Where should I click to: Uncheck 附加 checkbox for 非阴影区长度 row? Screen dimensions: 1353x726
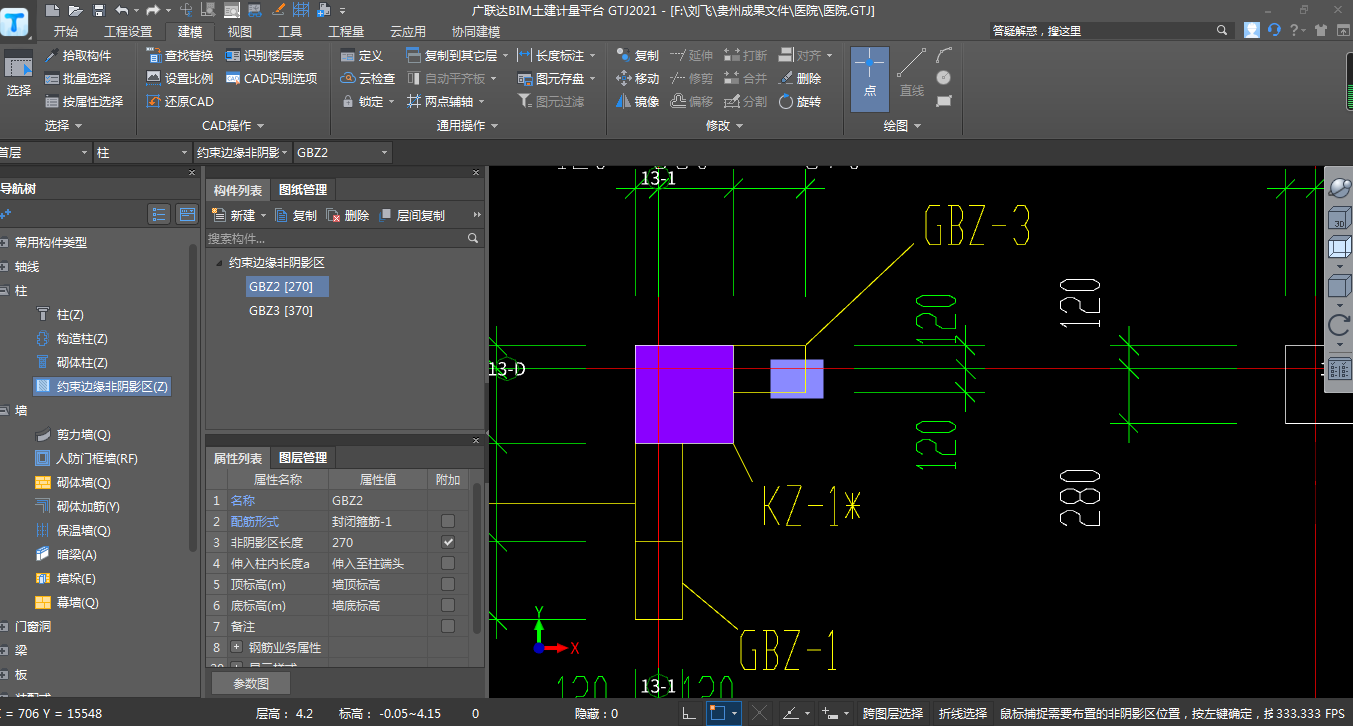pyautogui.click(x=448, y=542)
